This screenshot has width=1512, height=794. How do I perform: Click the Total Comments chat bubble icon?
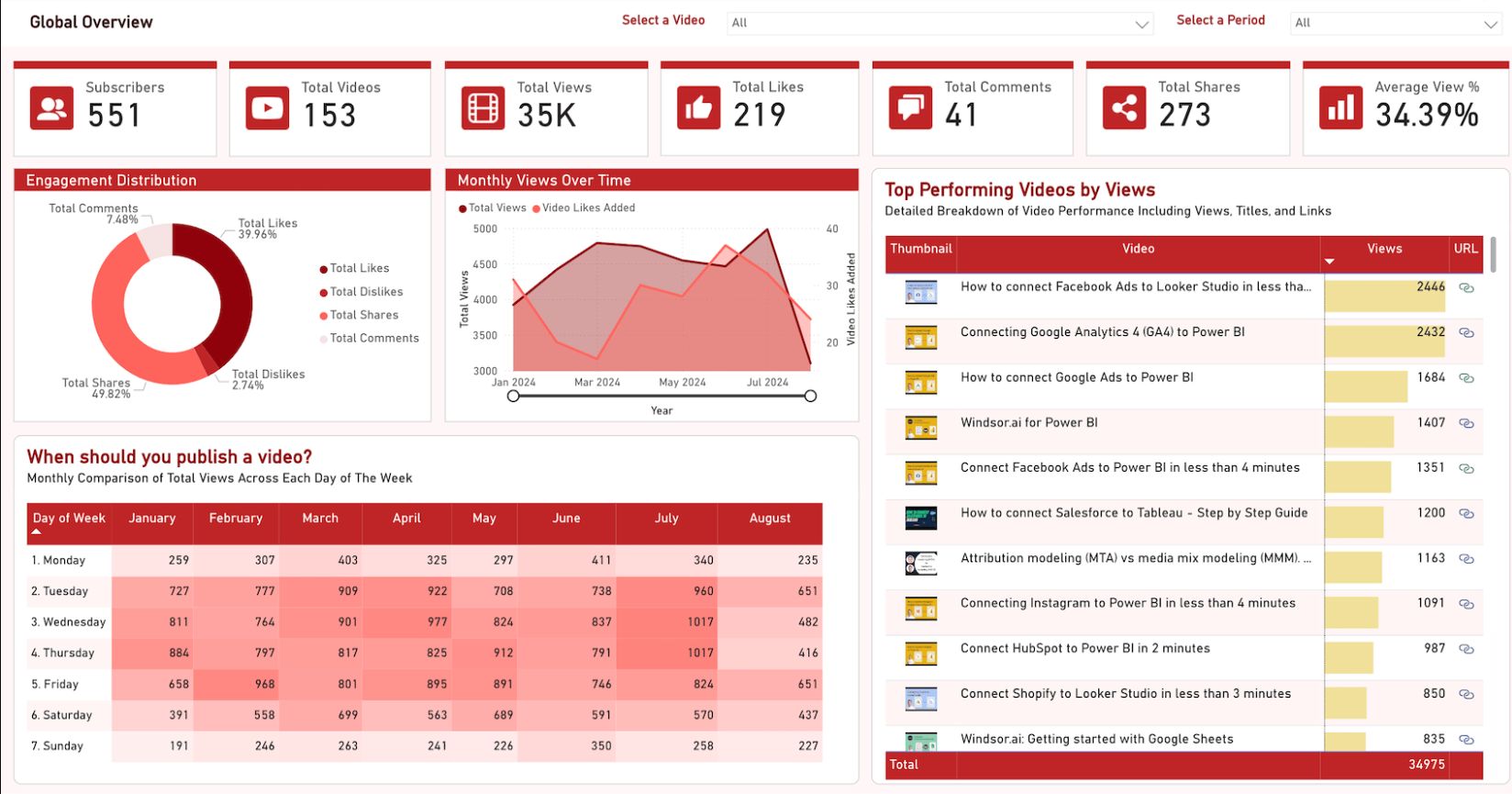click(x=910, y=108)
